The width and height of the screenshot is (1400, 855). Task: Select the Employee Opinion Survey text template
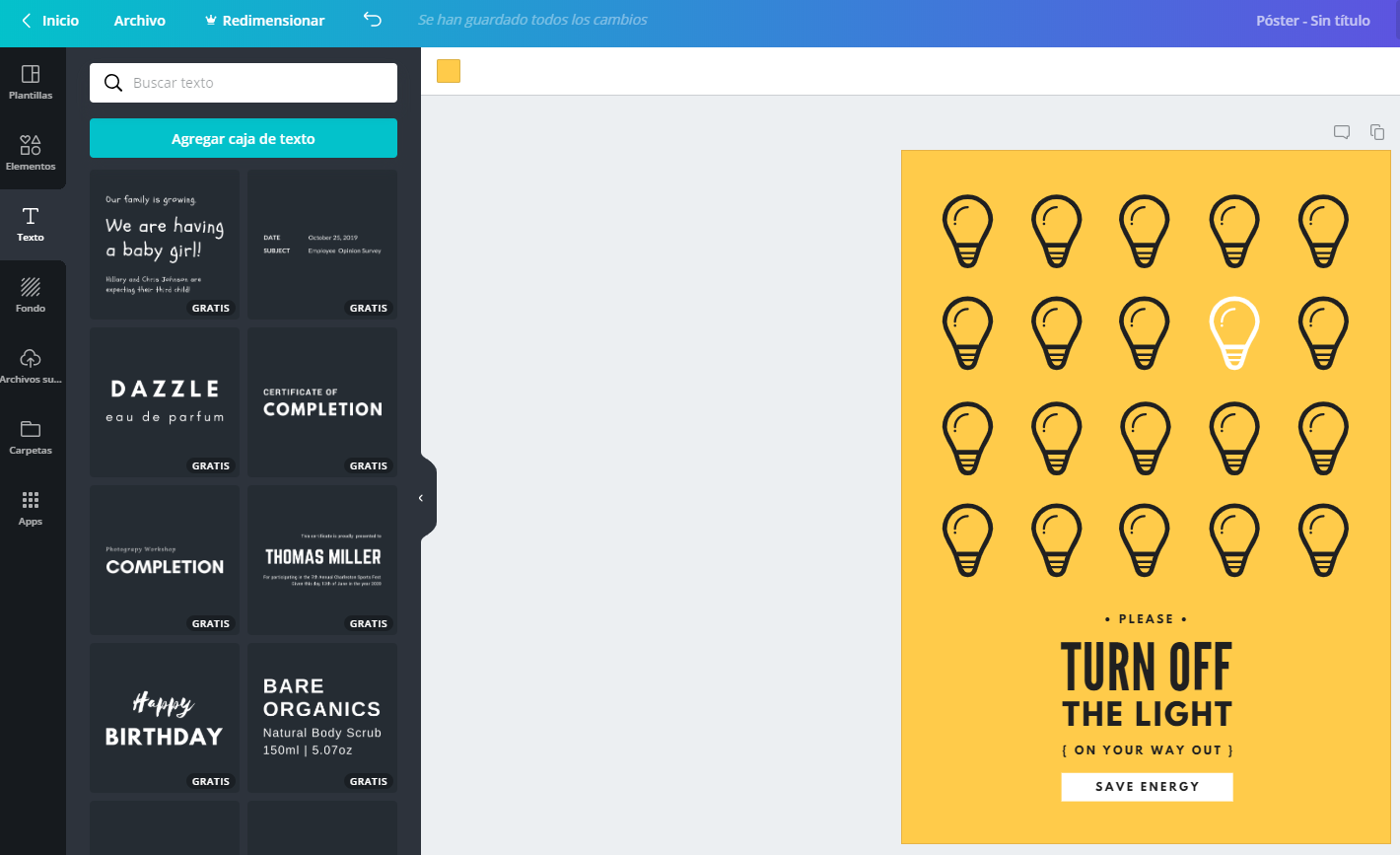(322, 245)
